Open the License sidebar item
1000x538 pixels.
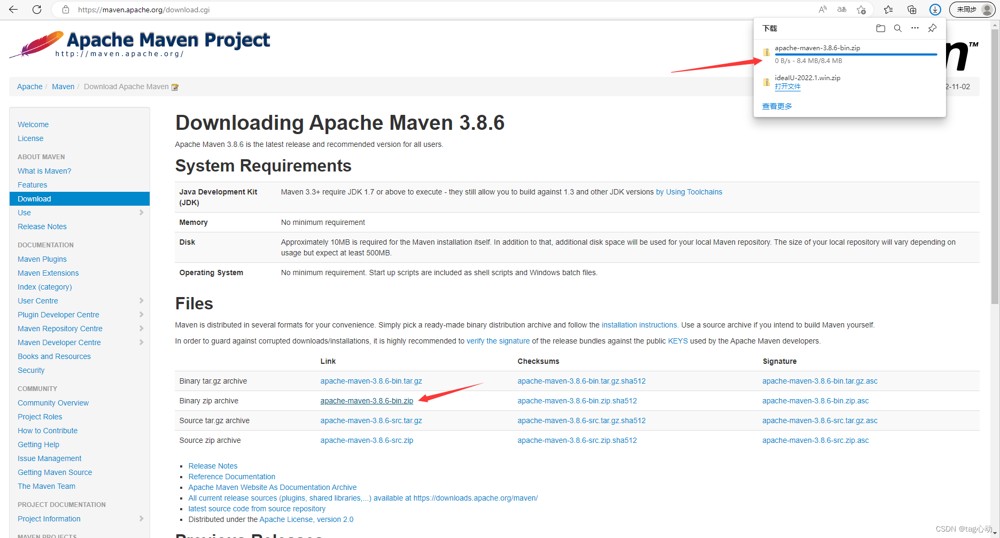point(30,138)
